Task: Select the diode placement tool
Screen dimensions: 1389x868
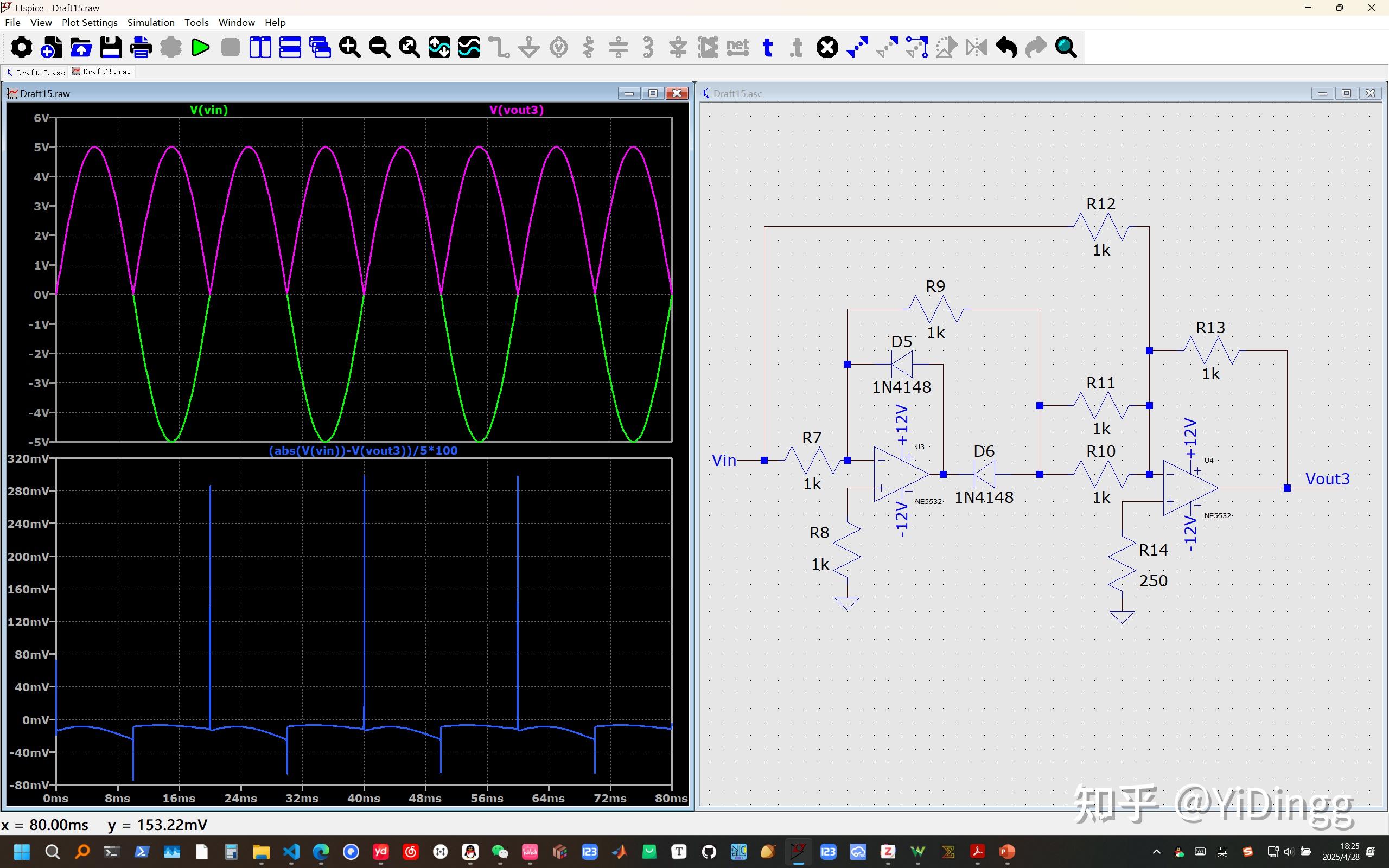Action: click(678, 47)
